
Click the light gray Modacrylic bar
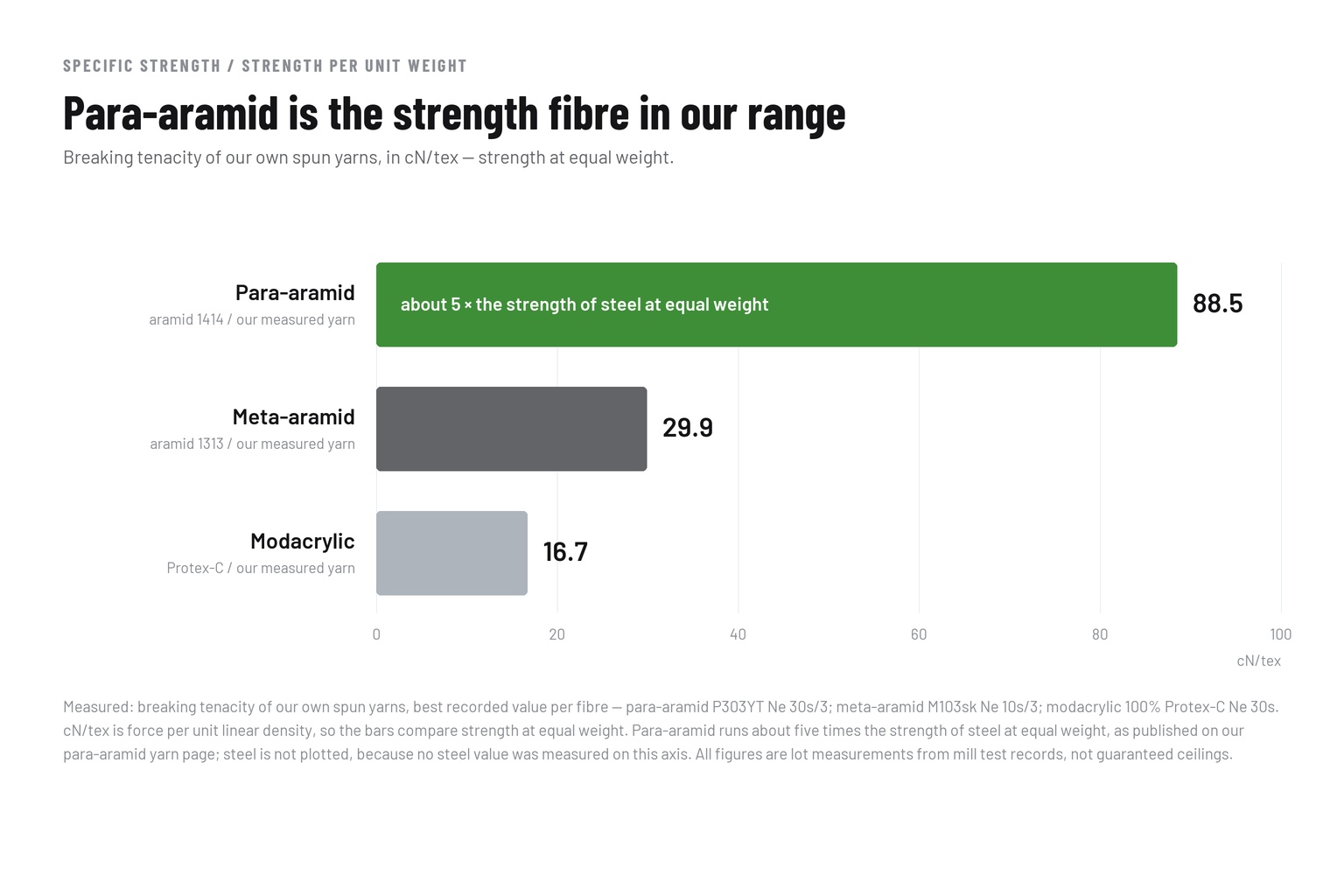[451, 553]
